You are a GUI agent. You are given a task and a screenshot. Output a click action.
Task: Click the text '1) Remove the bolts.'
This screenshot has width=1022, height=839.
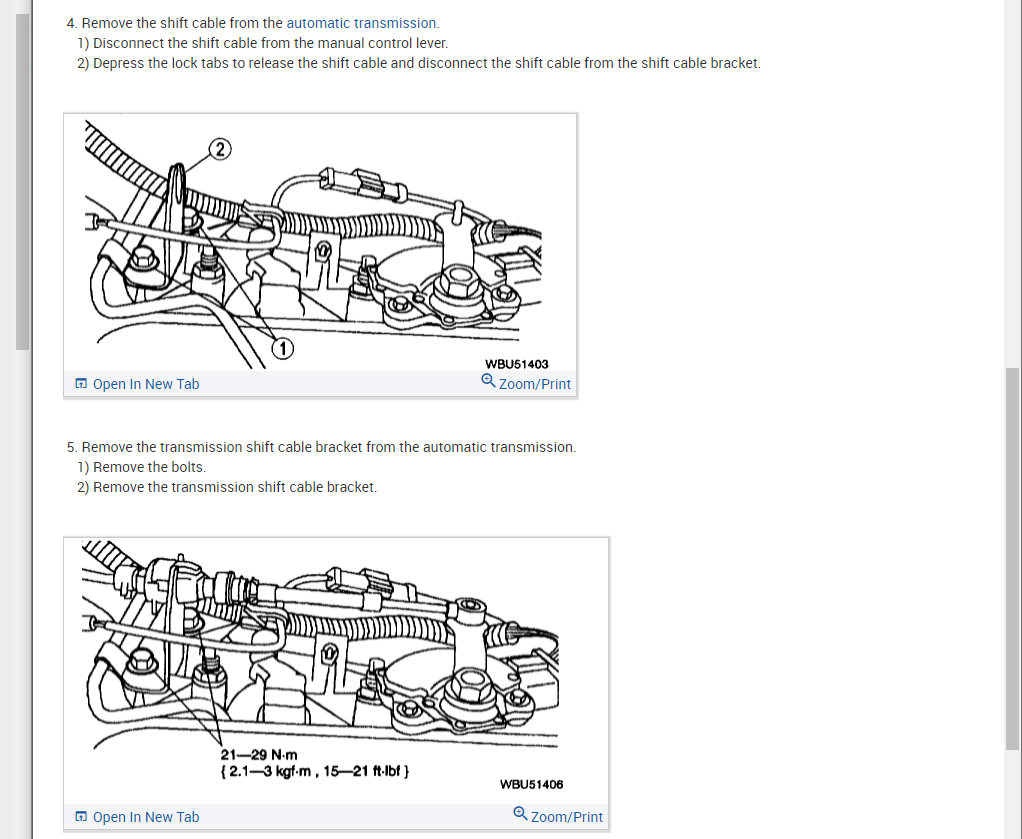141,467
